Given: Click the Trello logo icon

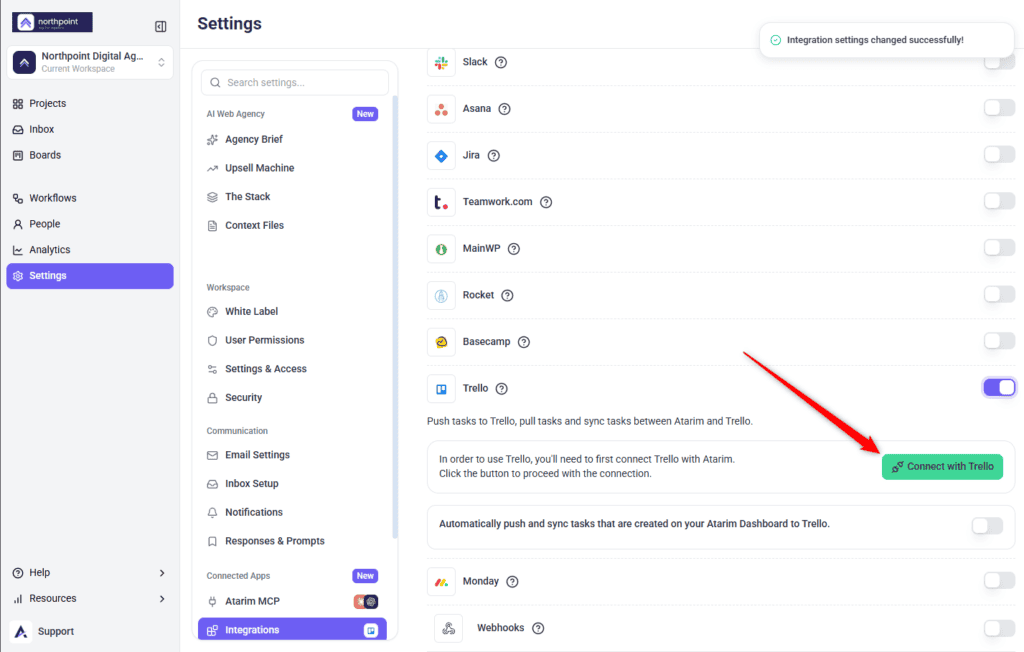Looking at the screenshot, I should coord(441,389).
